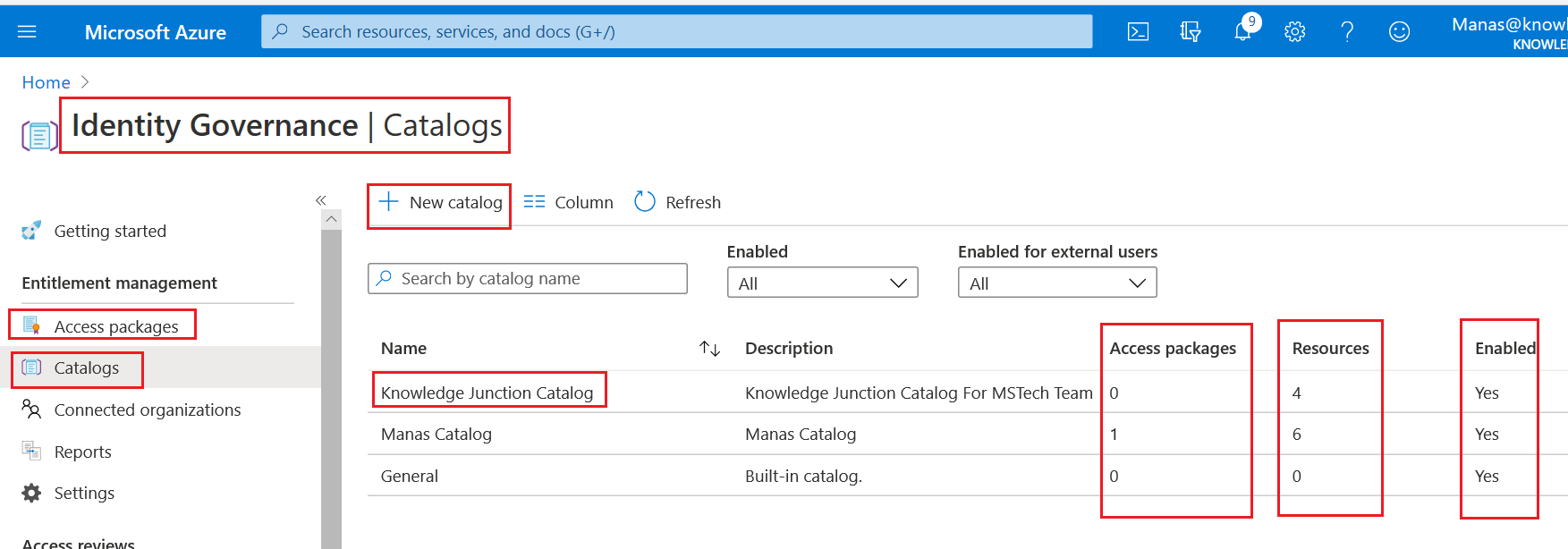Click the circular Refresh icon

click(645, 201)
